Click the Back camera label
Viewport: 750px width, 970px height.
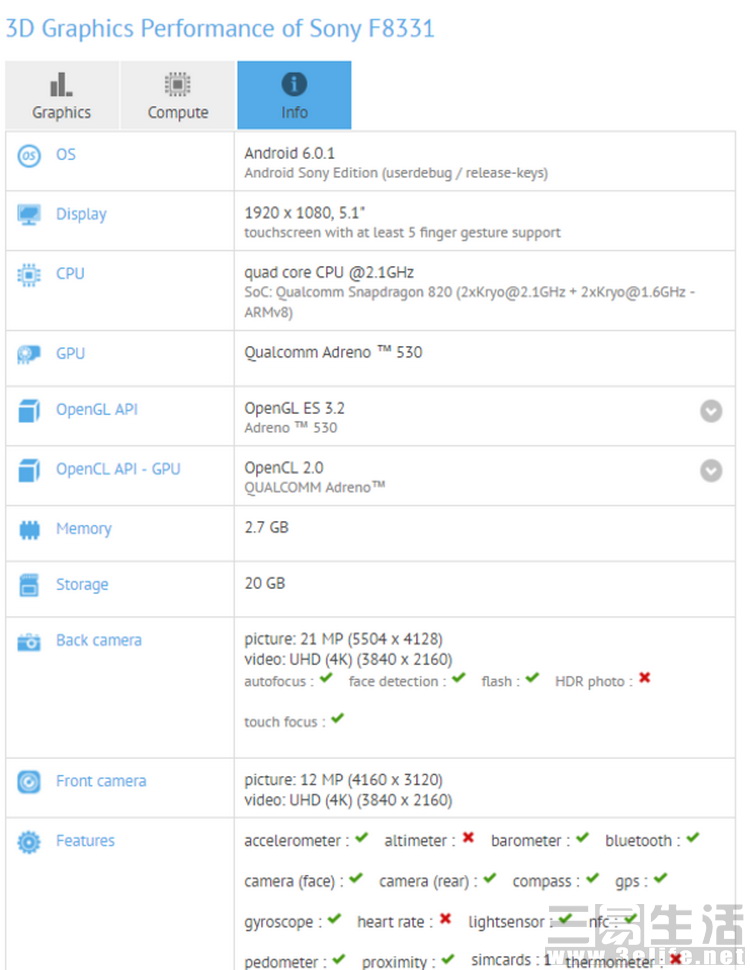98,640
